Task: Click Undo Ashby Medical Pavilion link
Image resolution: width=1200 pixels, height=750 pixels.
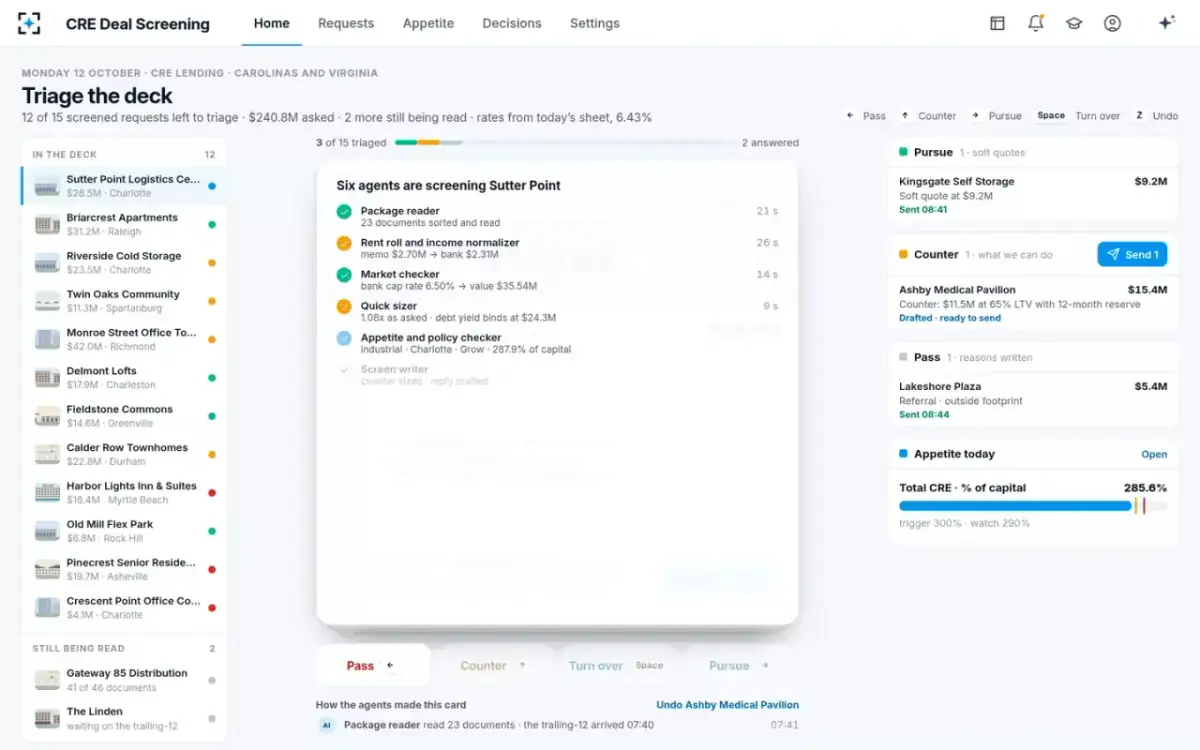Action: click(x=727, y=705)
